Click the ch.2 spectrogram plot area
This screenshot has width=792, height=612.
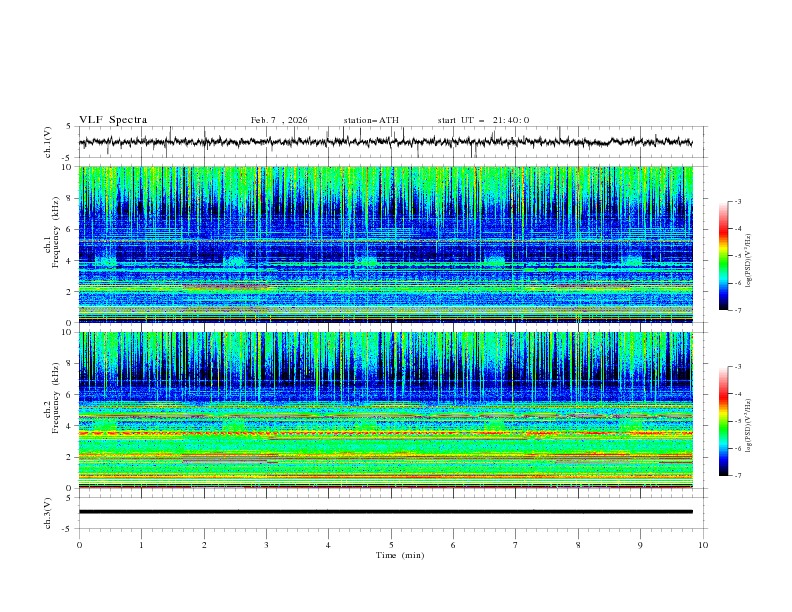pyautogui.click(x=385, y=410)
